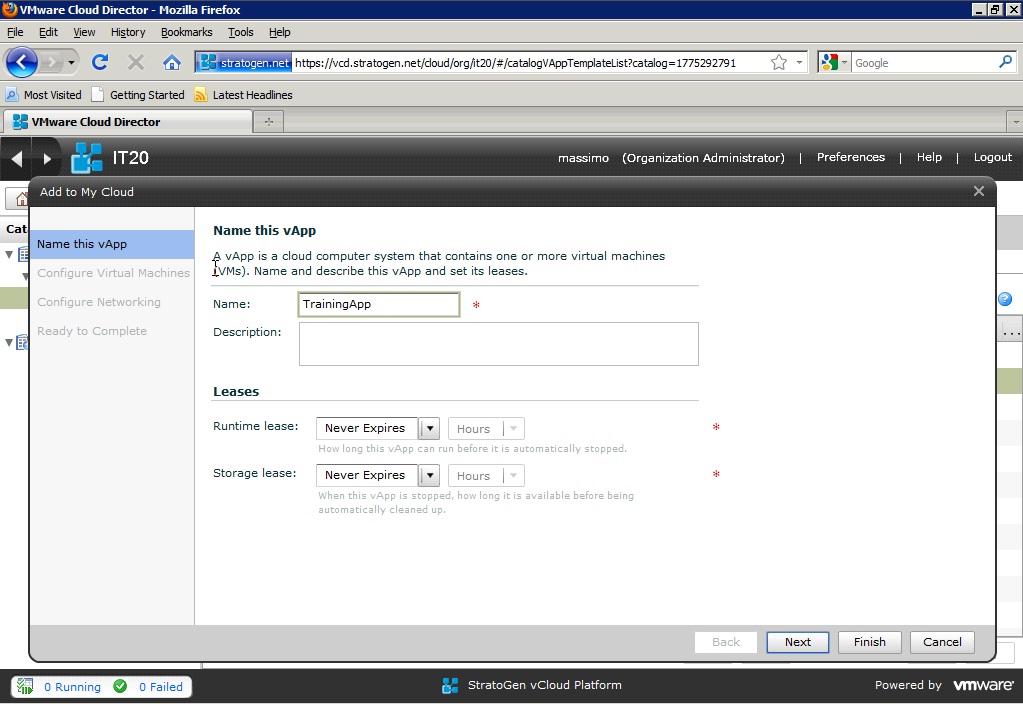The image size is (1023, 704).
Task: Bookmark this page with the star
Action: [778, 63]
